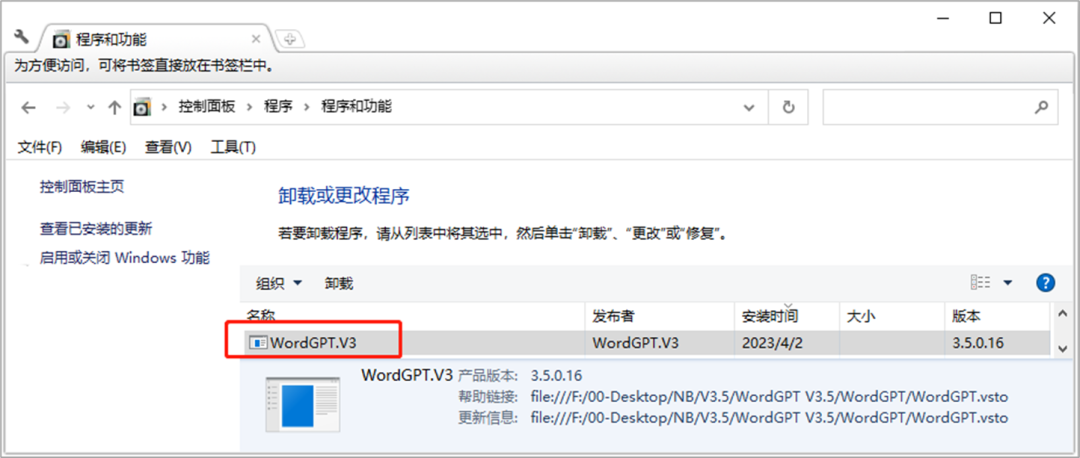Change view with the view options icon

point(980,282)
